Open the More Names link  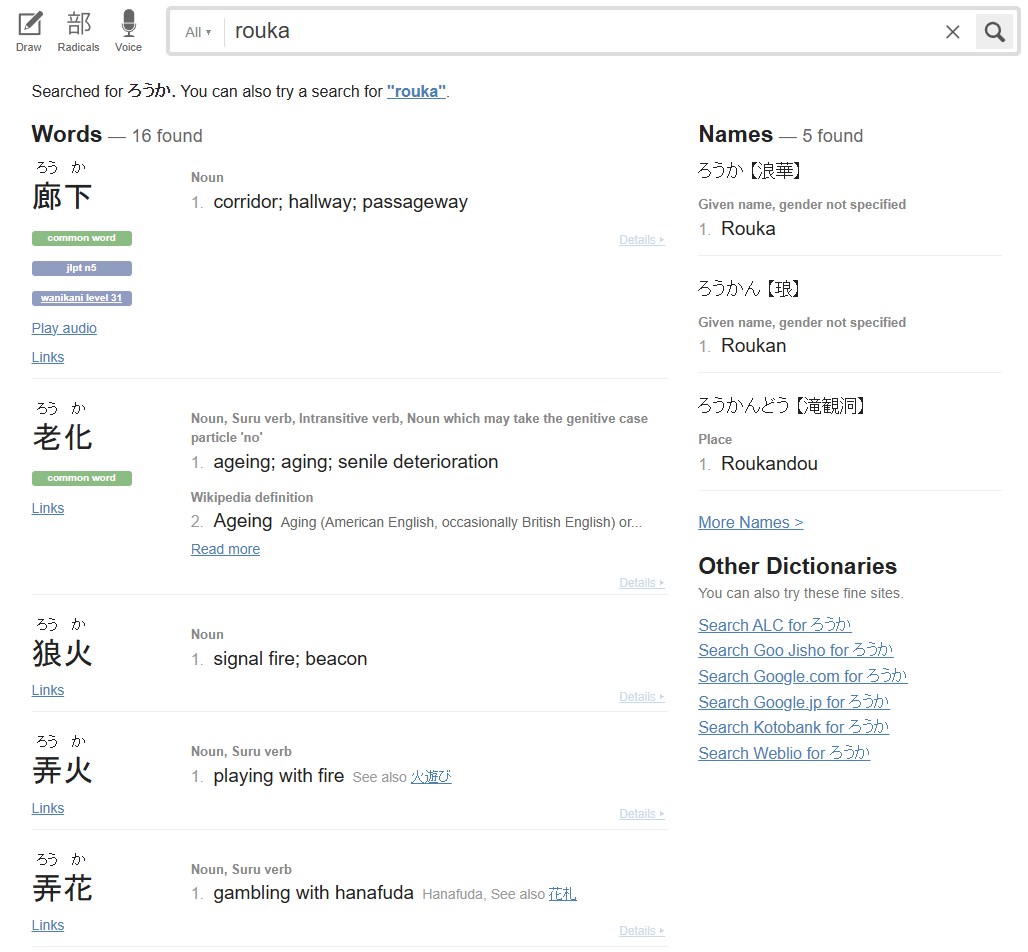tap(751, 523)
